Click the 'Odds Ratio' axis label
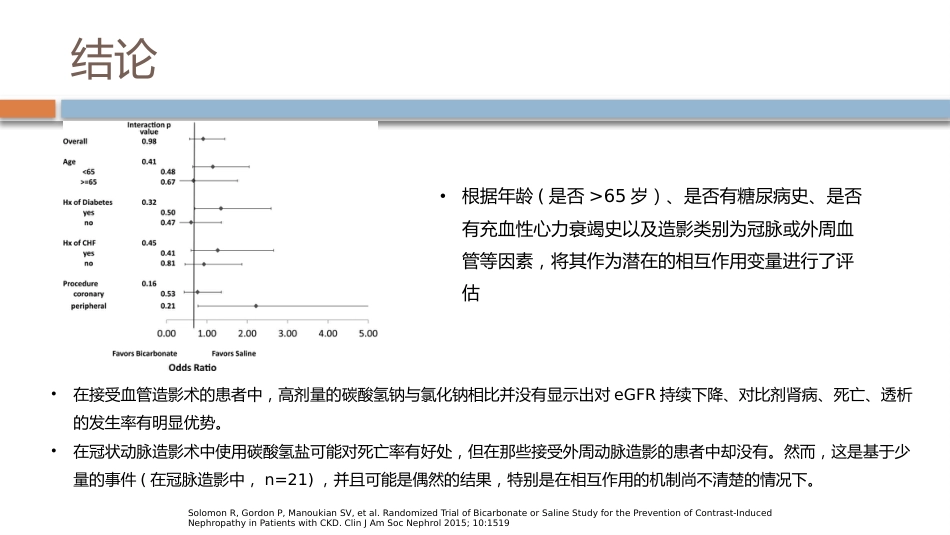Image resolution: width=950 pixels, height=535 pixels. [x=192, y=368]
